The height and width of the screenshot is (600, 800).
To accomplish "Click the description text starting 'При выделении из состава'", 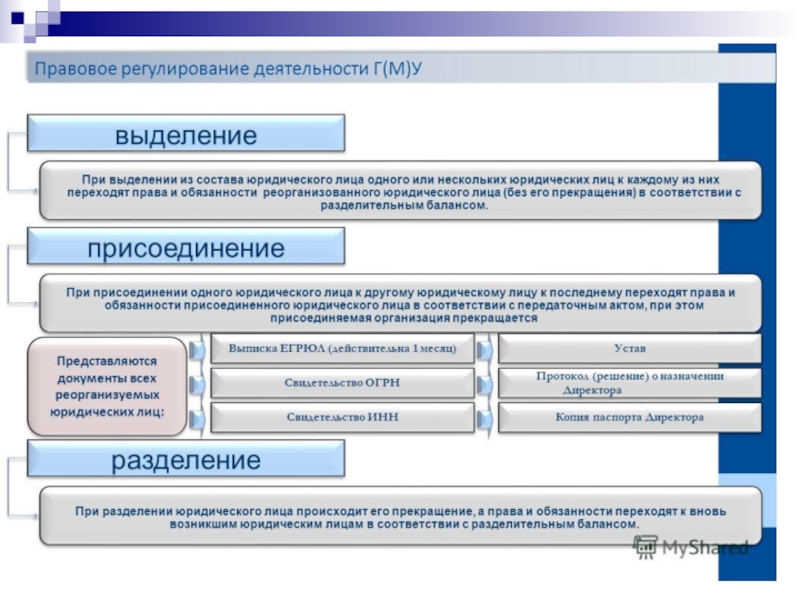I will click(x=403, y=192).
